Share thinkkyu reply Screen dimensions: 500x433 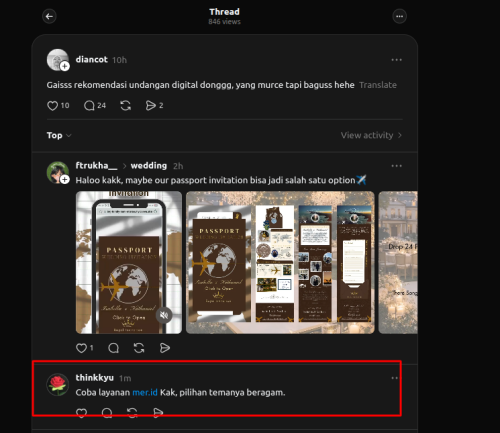coord(158,413)
